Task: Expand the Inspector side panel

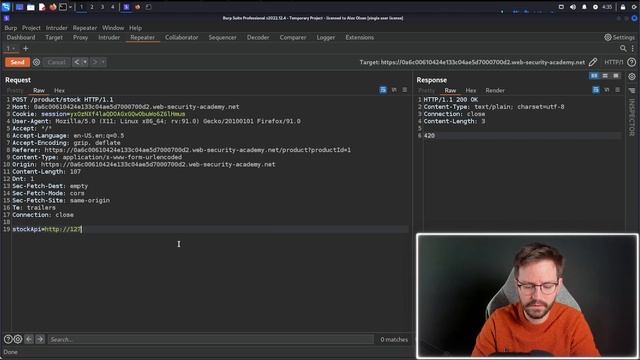Action: pyautogui.click(x=632, y=117)
